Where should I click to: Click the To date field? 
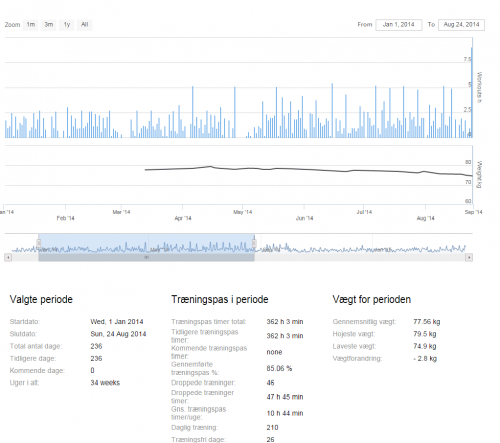[461, 25]
